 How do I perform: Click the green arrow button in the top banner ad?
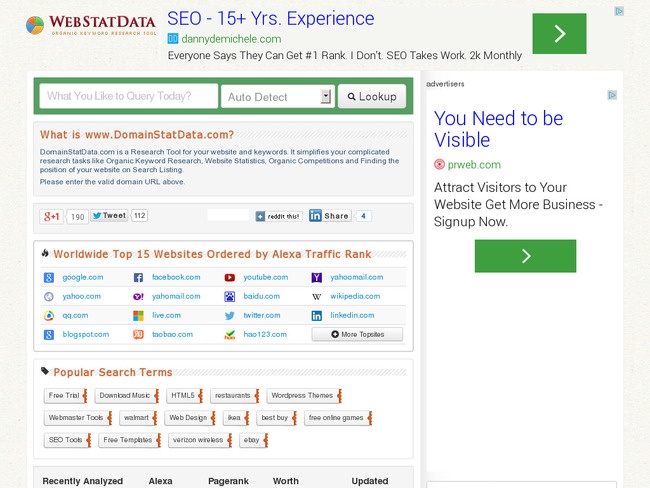pos(559,34)
